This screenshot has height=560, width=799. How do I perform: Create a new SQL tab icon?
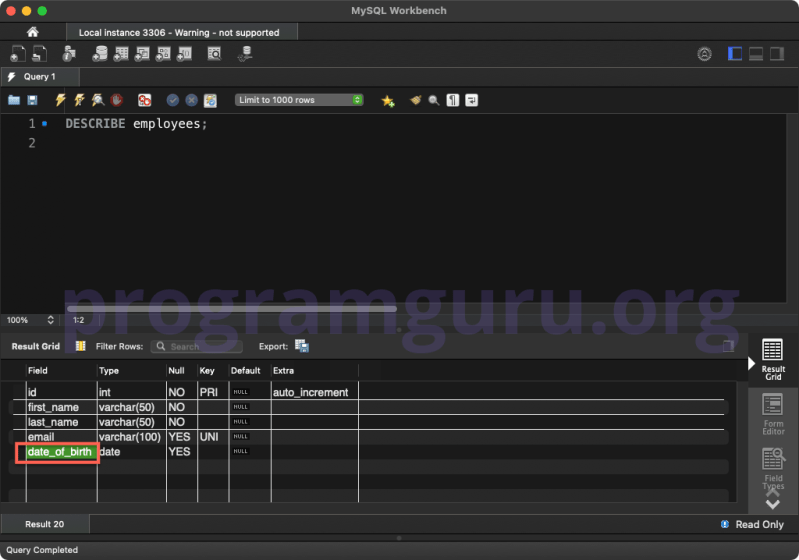click(18, 54)
